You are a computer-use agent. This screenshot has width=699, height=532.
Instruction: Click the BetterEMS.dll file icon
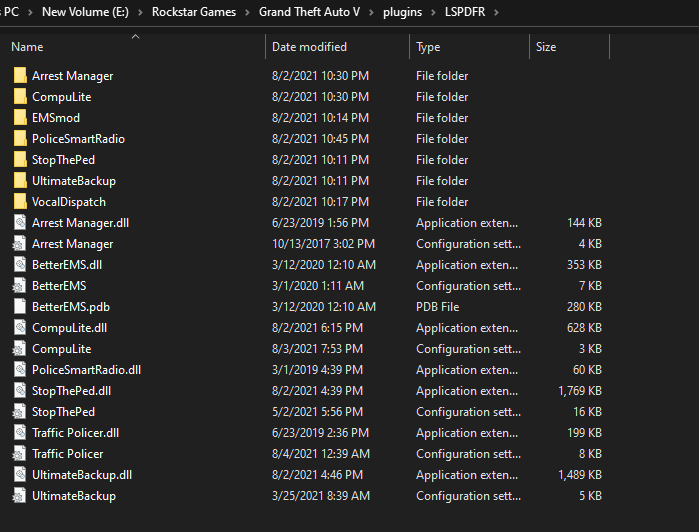[20, 265]
